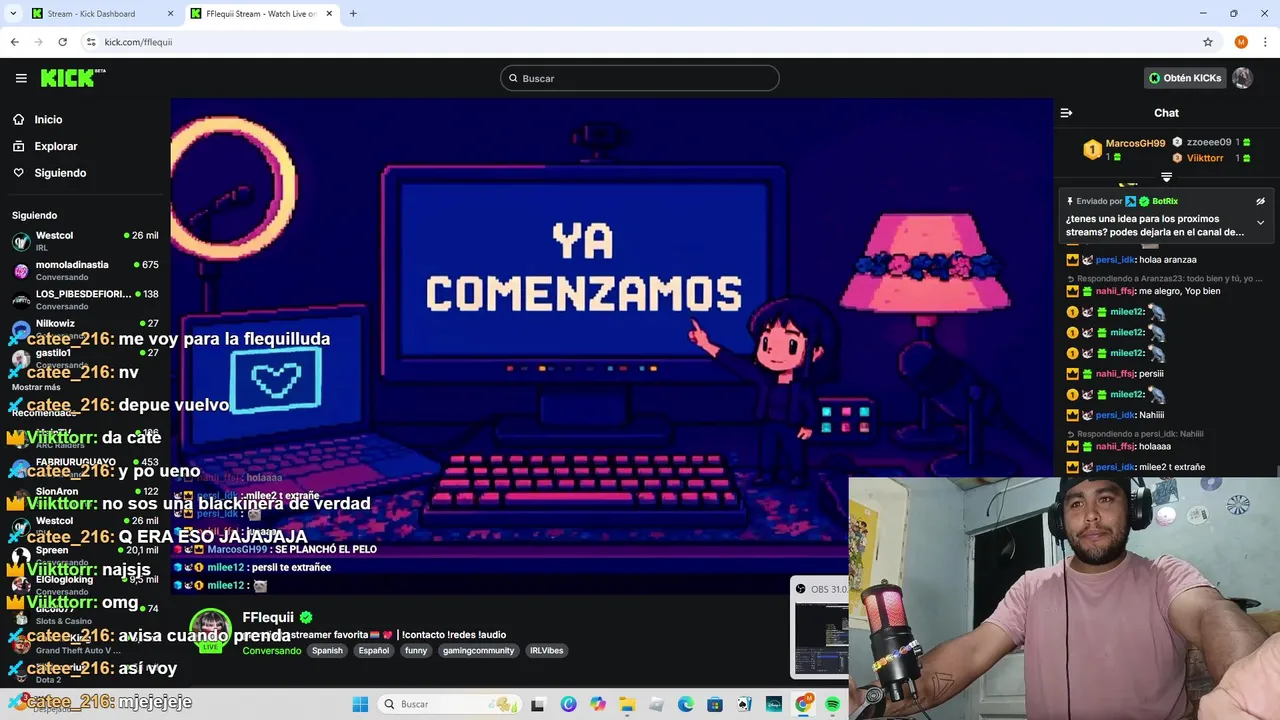
Task: Click nahii_ffsj on 'me alegro, Yop bien'
Action: click(x=1115, y=291)
